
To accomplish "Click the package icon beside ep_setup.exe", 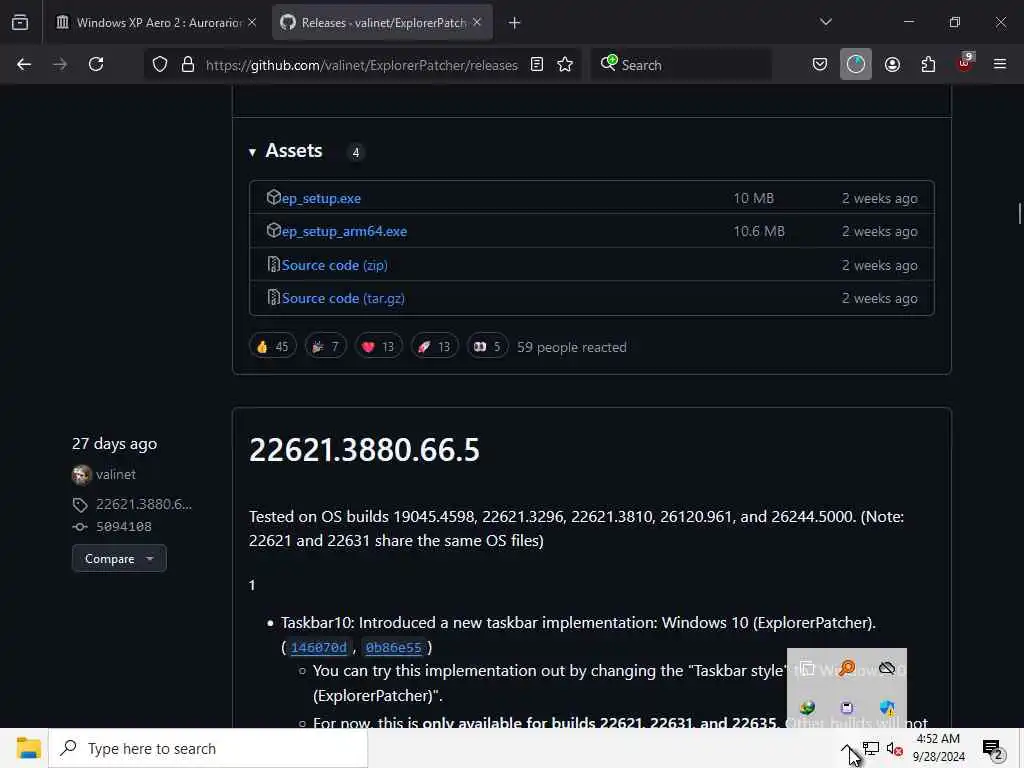I will pos(274,197).
